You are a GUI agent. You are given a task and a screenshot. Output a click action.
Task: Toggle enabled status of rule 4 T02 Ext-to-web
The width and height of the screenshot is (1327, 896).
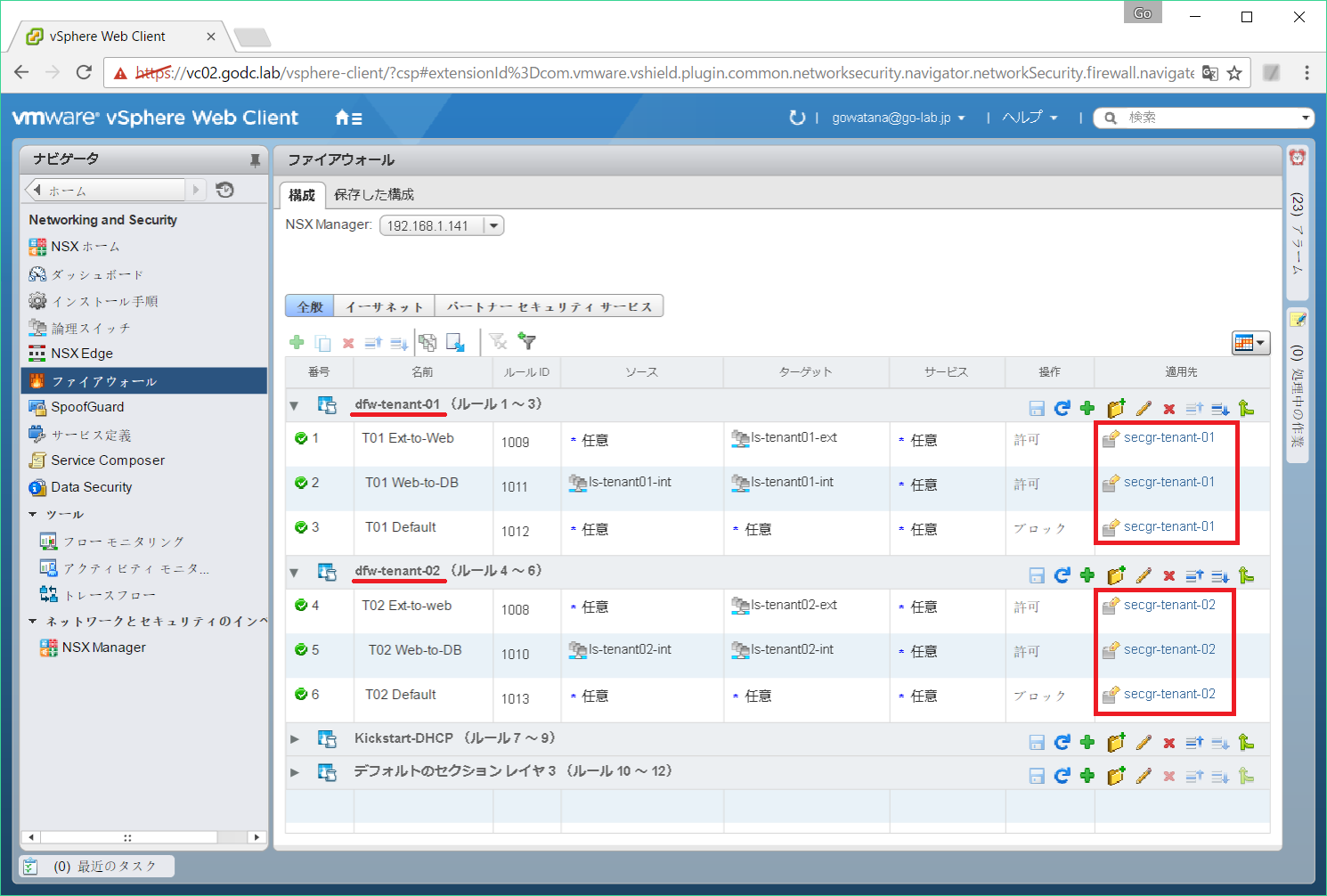pyautogui.click(x=301, y=606)
